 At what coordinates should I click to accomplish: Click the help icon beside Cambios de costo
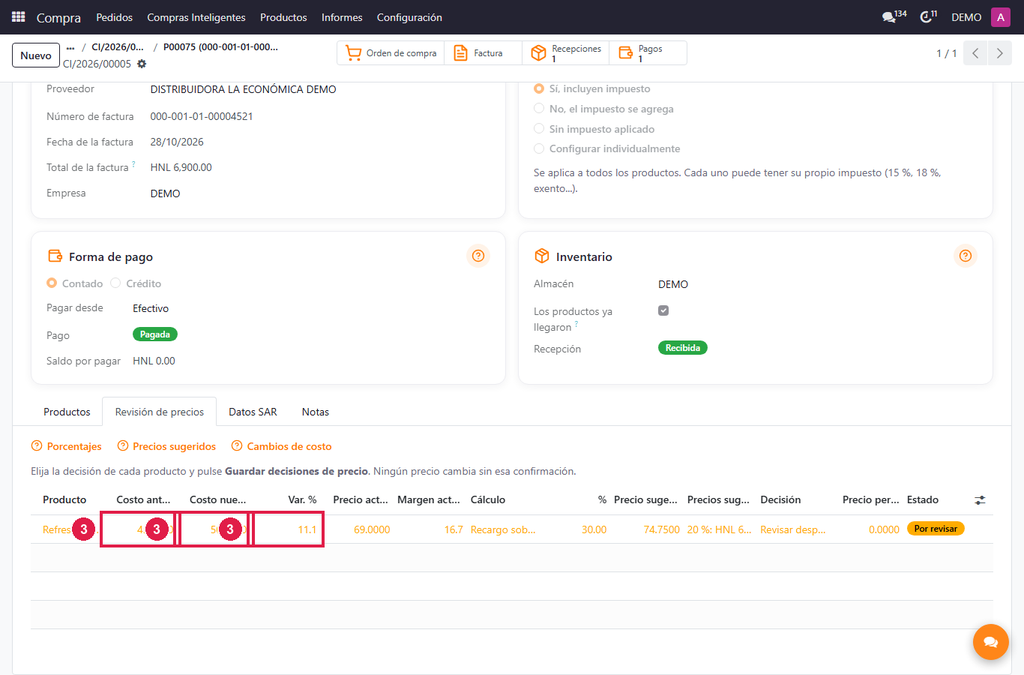pos(237,446)
